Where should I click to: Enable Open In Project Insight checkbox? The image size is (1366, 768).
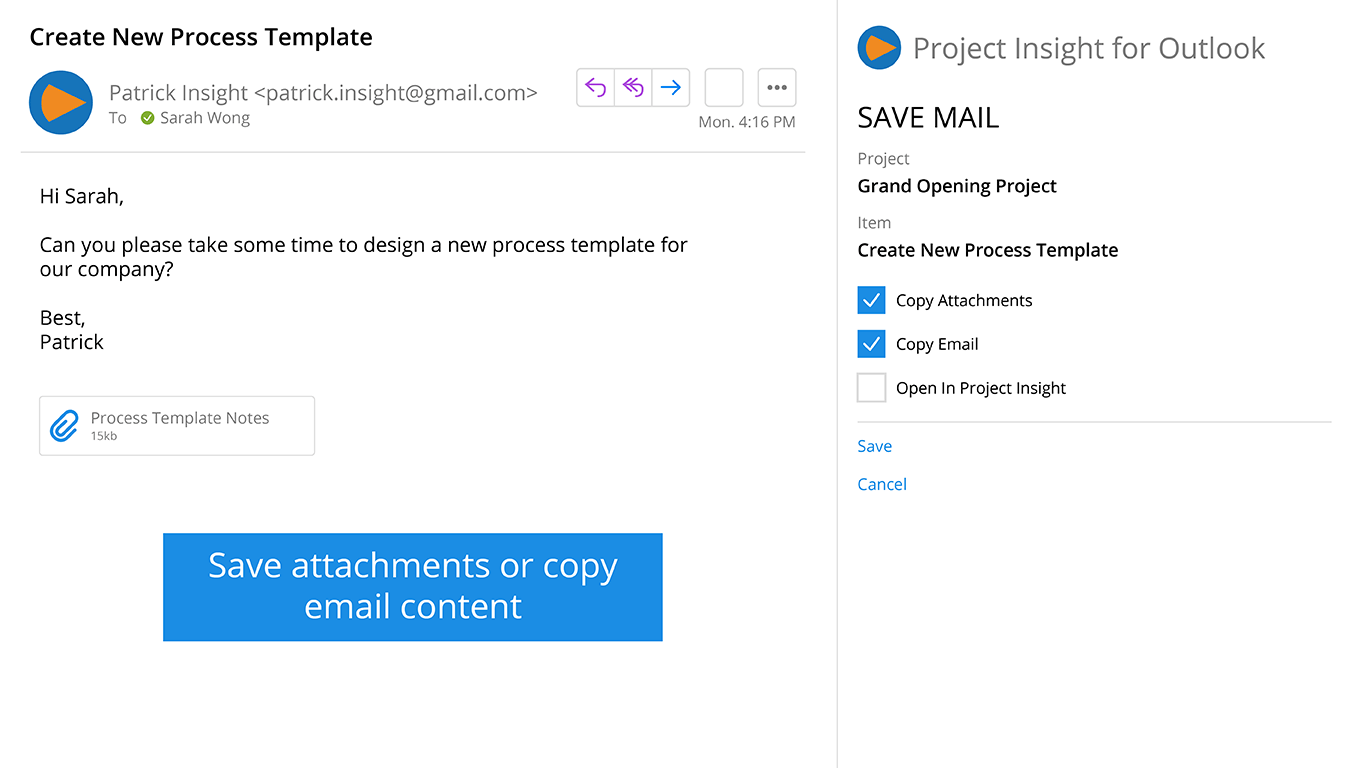[x=871, y=388]
